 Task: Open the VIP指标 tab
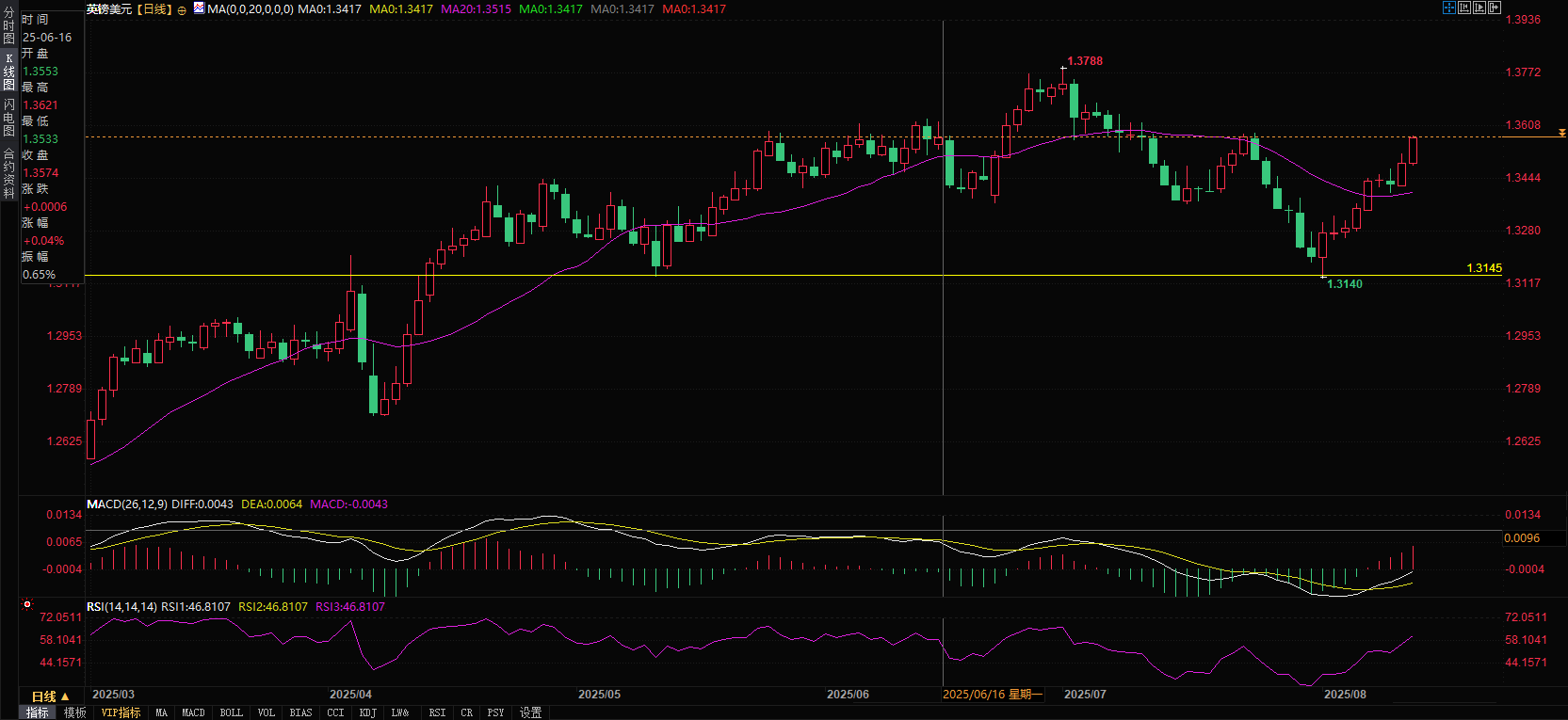coord(121,712)
